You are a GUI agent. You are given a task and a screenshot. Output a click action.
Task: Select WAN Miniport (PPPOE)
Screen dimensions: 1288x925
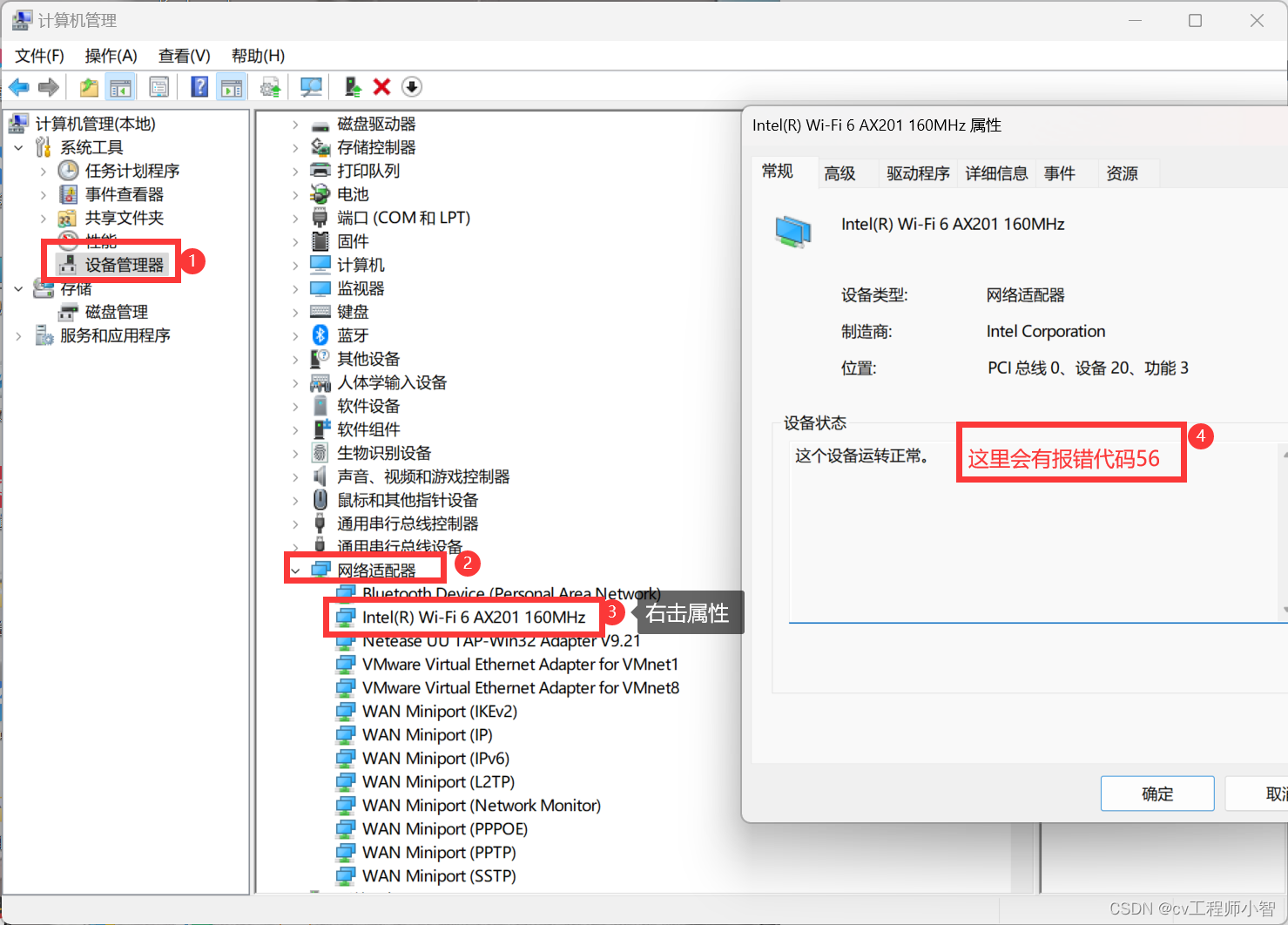[x=445, y=829]
